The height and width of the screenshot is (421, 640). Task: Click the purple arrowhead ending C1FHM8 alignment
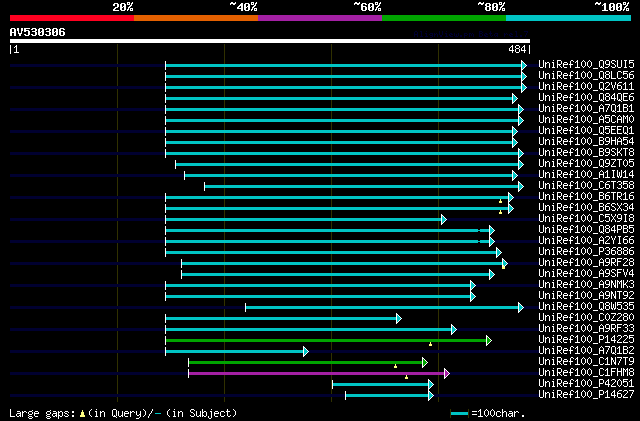[447, 373]
